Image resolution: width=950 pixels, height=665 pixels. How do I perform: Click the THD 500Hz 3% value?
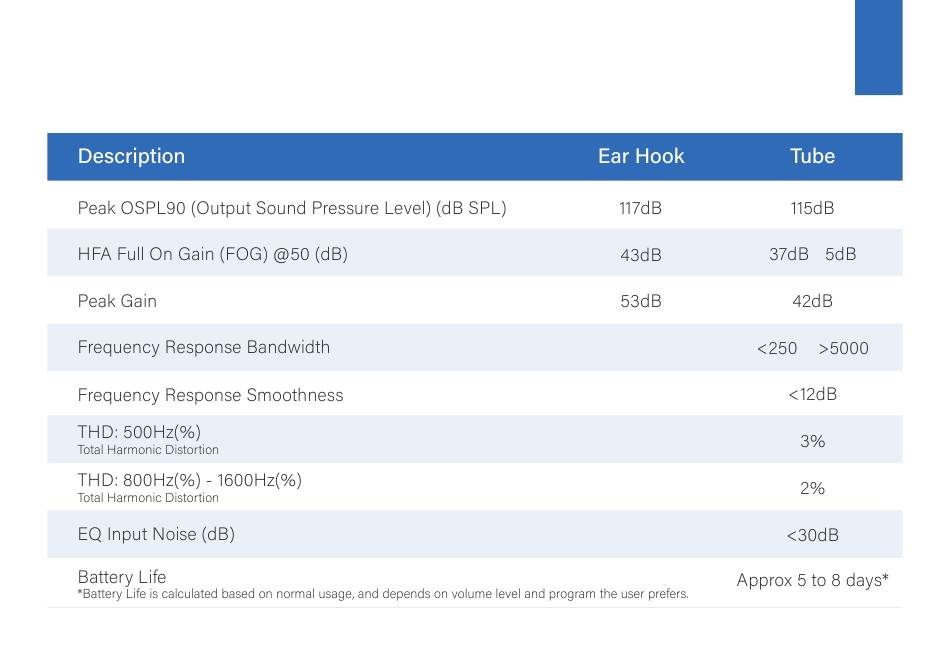[812, 441]
